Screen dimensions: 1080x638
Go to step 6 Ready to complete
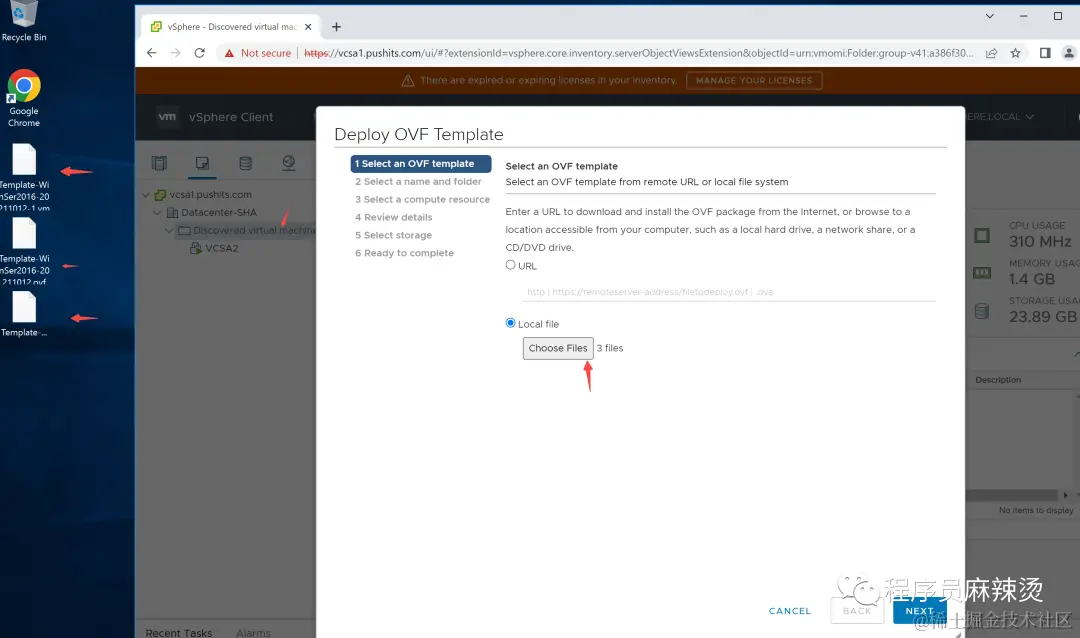tap(404, 253)
